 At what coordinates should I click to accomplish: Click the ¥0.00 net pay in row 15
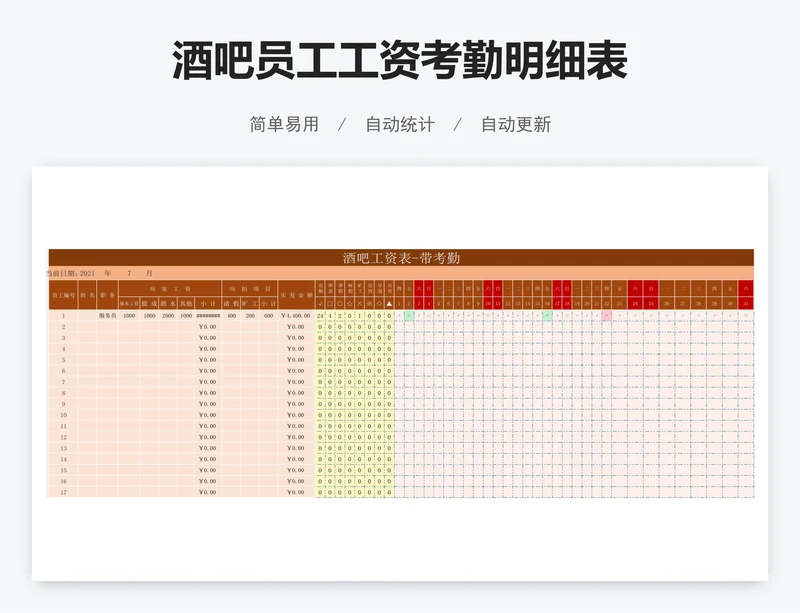tap(296, 470)
